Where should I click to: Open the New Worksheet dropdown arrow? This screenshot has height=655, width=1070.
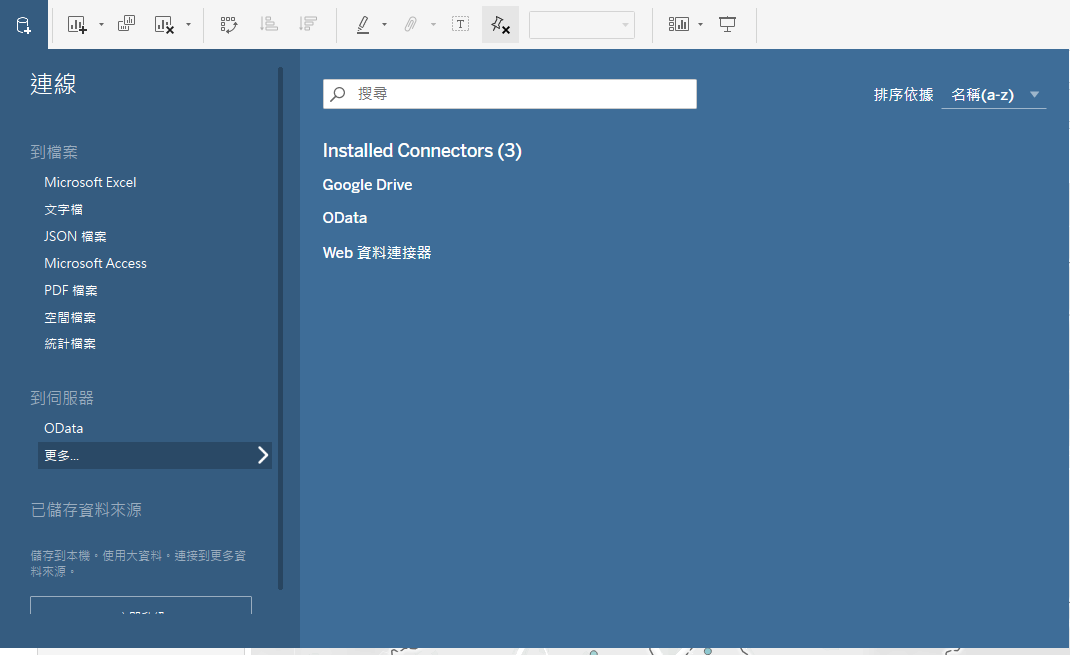coord(101,25)
